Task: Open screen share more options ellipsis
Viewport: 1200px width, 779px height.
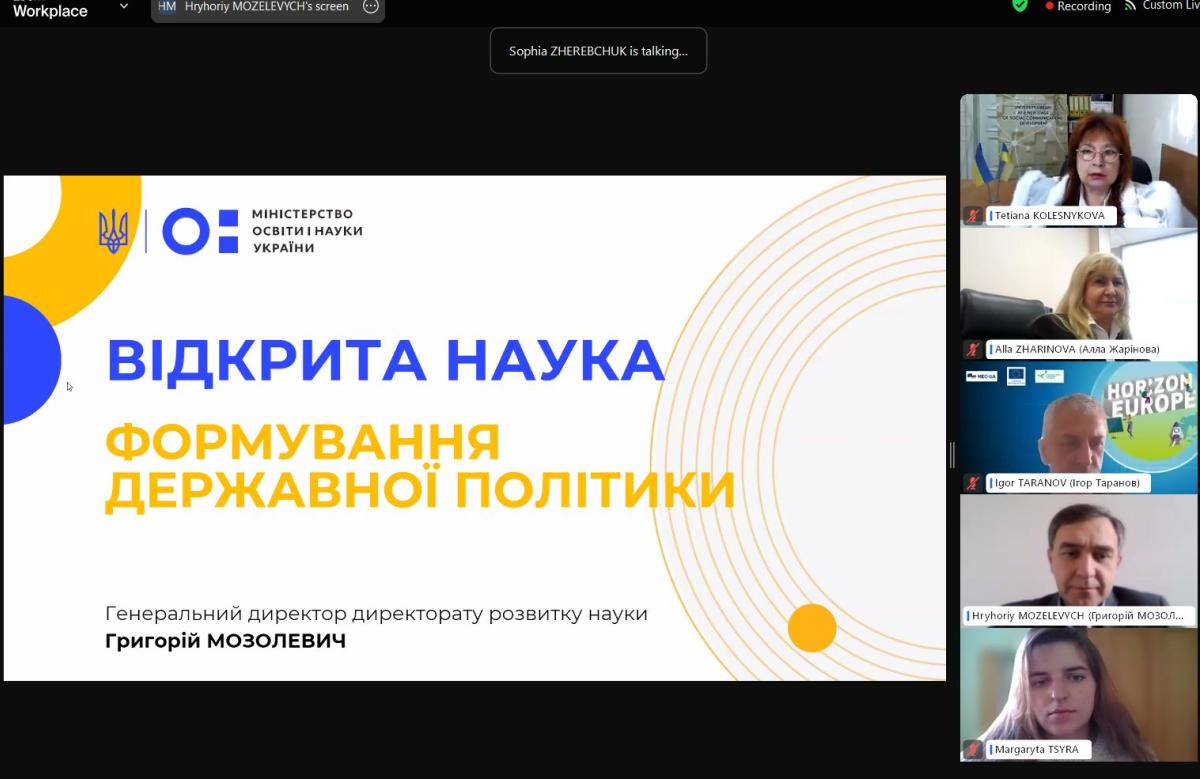Action: (x=371, y=6)
